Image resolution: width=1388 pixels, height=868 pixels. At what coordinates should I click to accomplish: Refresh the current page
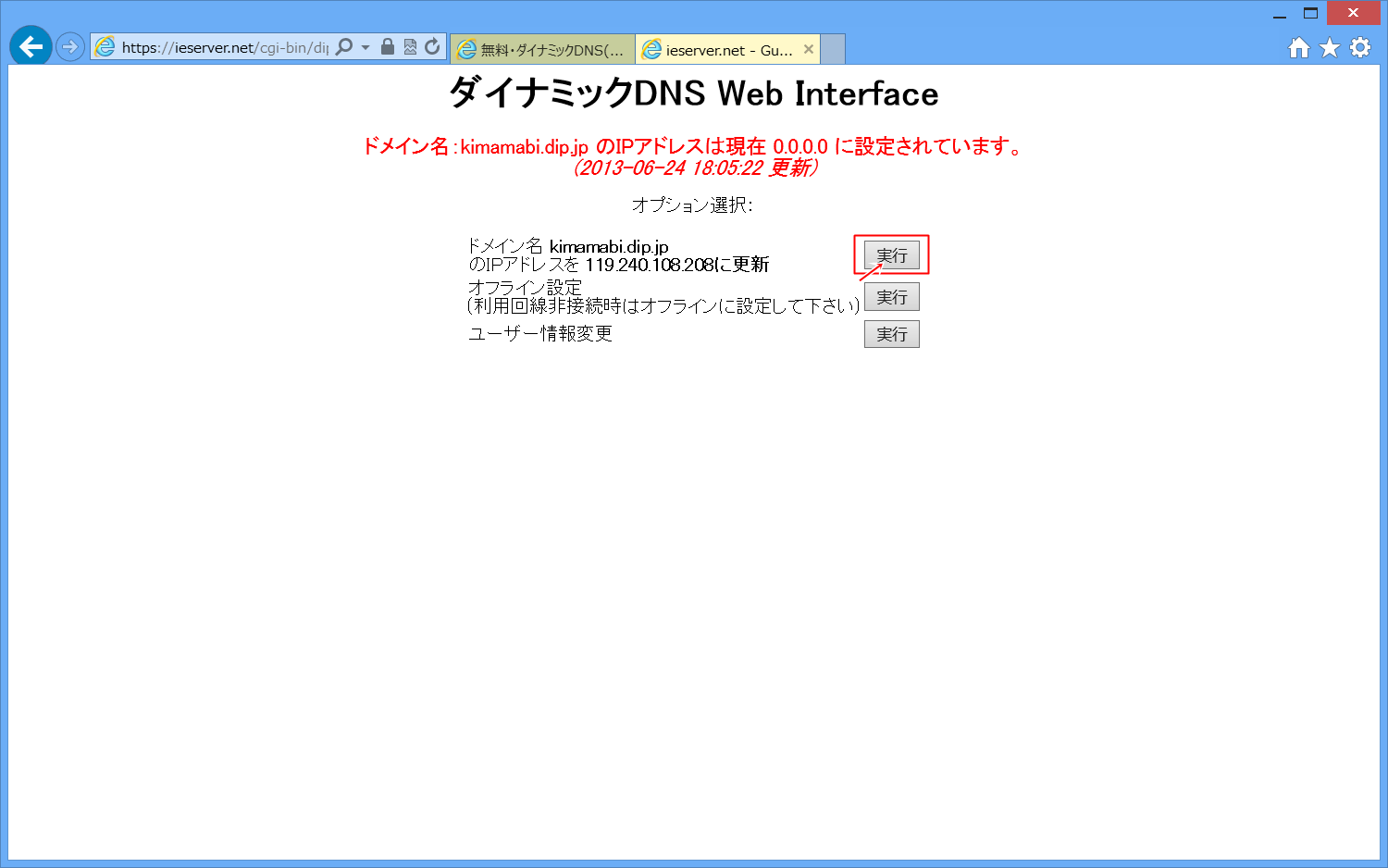431,46
